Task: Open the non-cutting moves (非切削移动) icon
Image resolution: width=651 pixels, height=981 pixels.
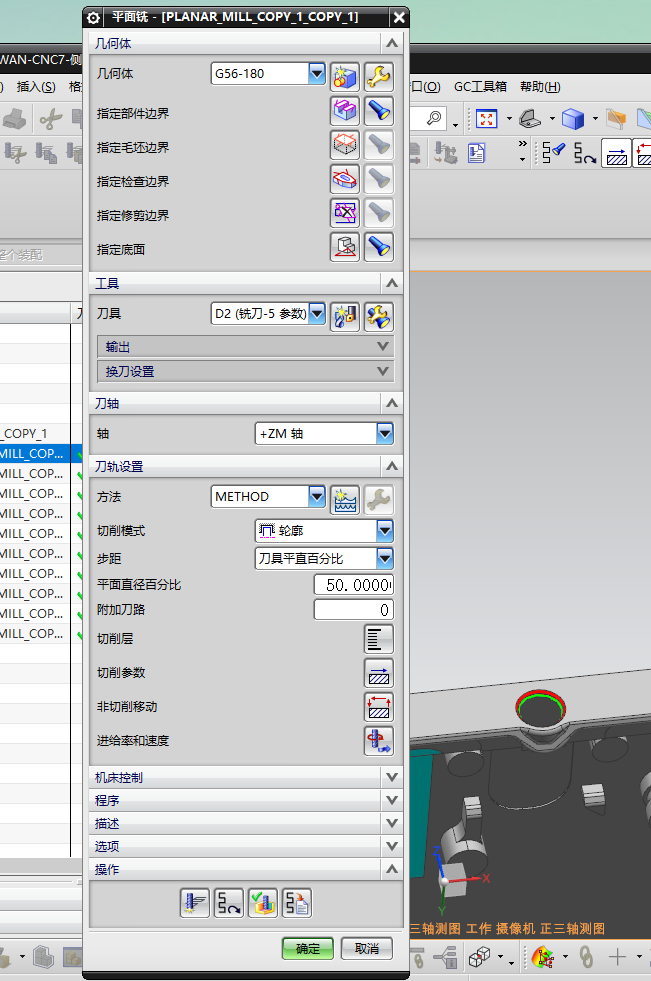Action: tap(378, 707)
